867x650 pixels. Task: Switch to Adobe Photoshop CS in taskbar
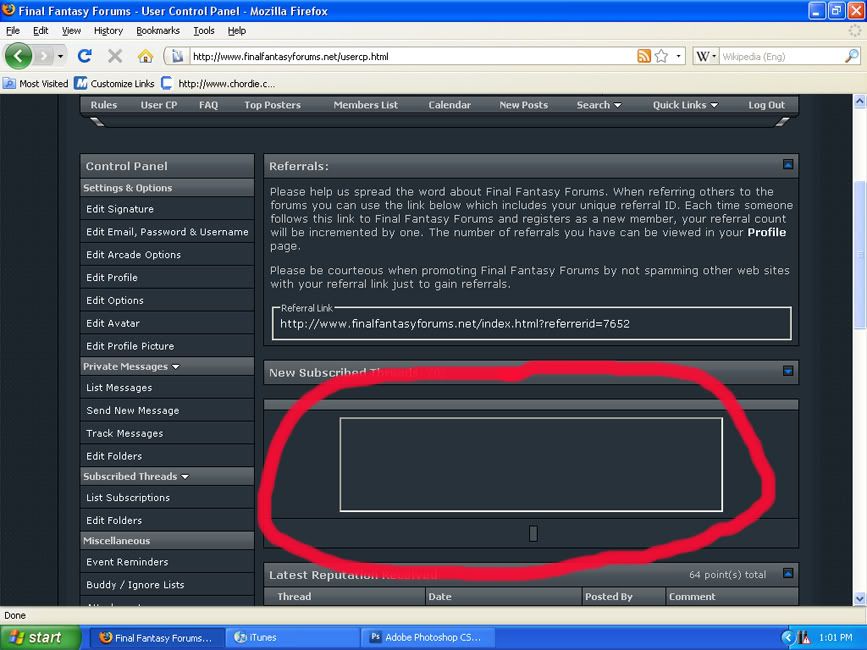426,637
